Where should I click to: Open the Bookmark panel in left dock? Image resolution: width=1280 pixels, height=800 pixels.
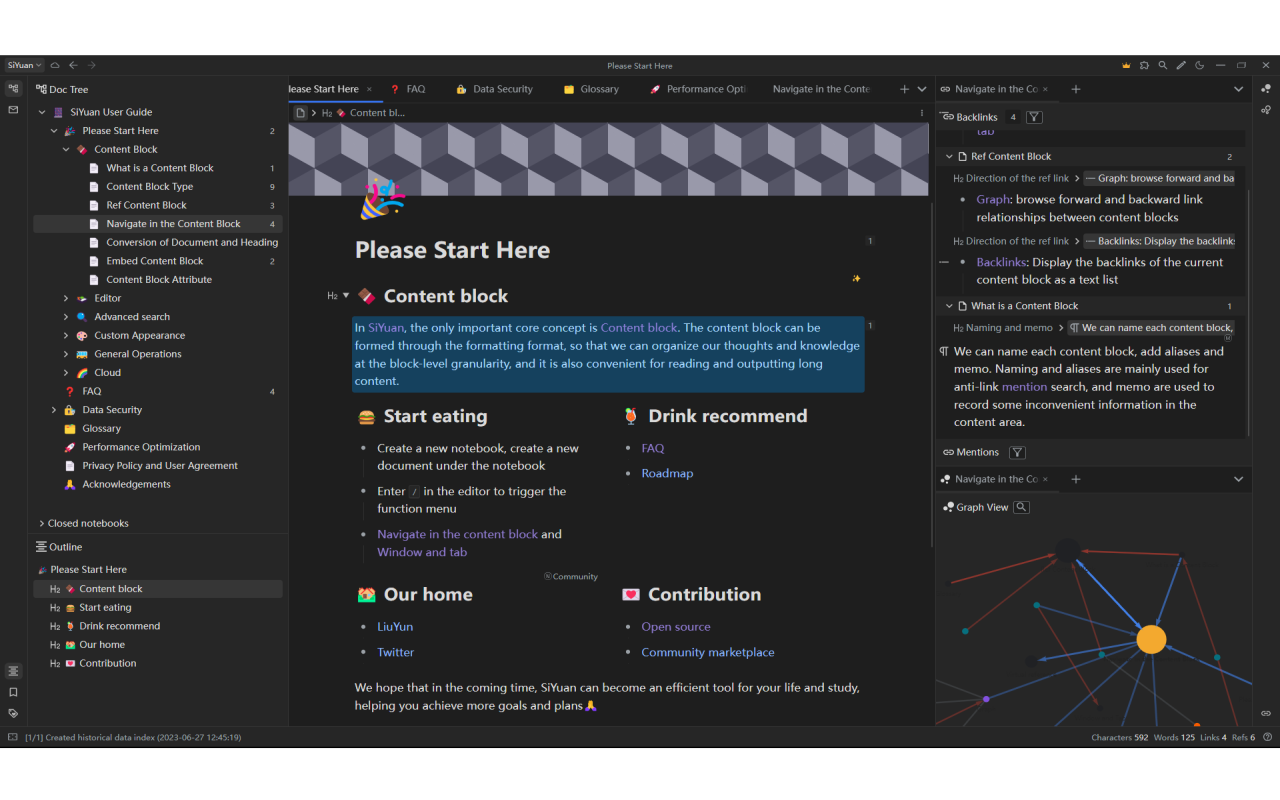coord(13,692)
